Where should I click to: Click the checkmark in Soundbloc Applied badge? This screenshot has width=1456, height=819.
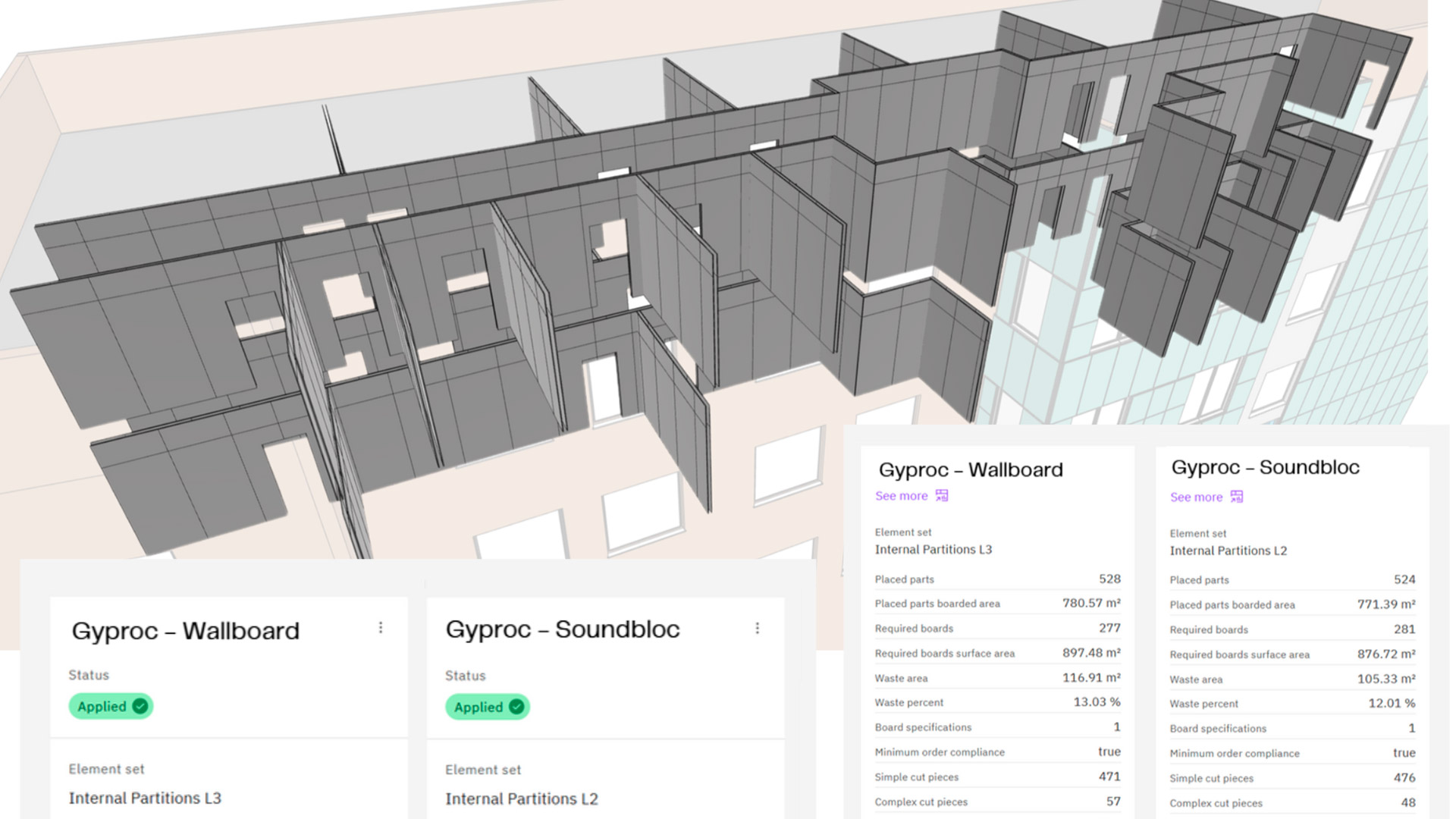coord(516,707)
